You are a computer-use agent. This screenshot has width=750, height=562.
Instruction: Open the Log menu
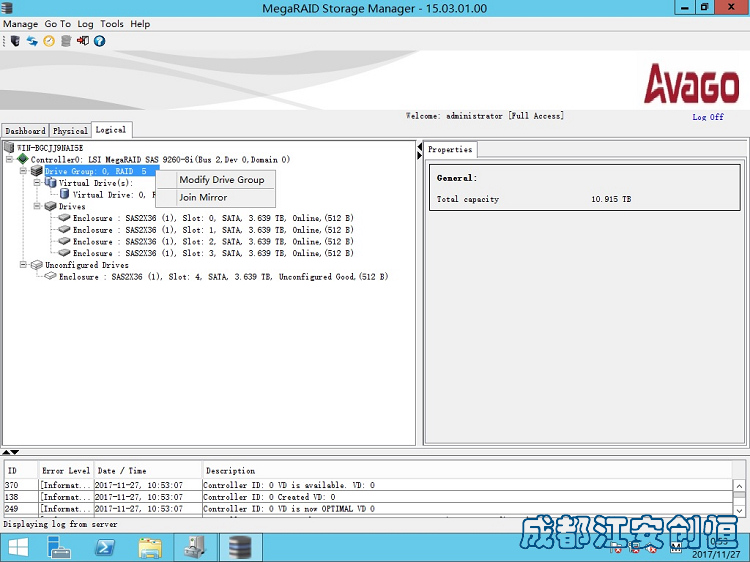[x=85, y=24]
